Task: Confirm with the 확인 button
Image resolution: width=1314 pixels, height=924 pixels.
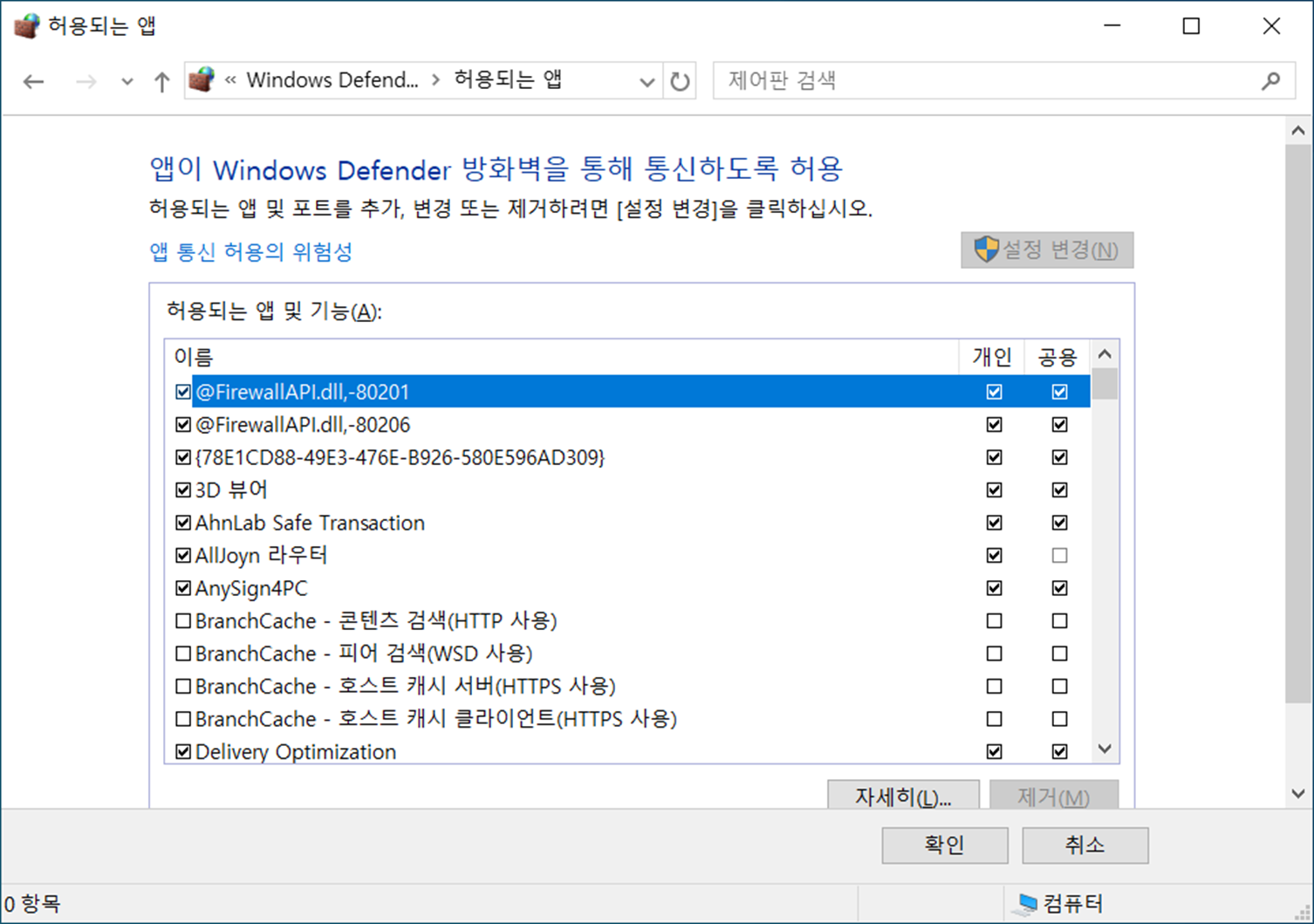Action: click(945, 845)
